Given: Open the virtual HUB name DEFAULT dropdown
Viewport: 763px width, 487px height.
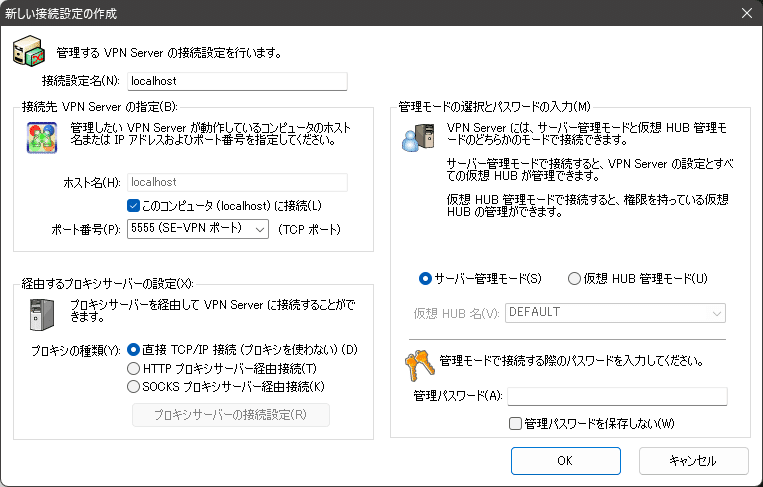Looking at the screenshot, I should coord(616,313).
